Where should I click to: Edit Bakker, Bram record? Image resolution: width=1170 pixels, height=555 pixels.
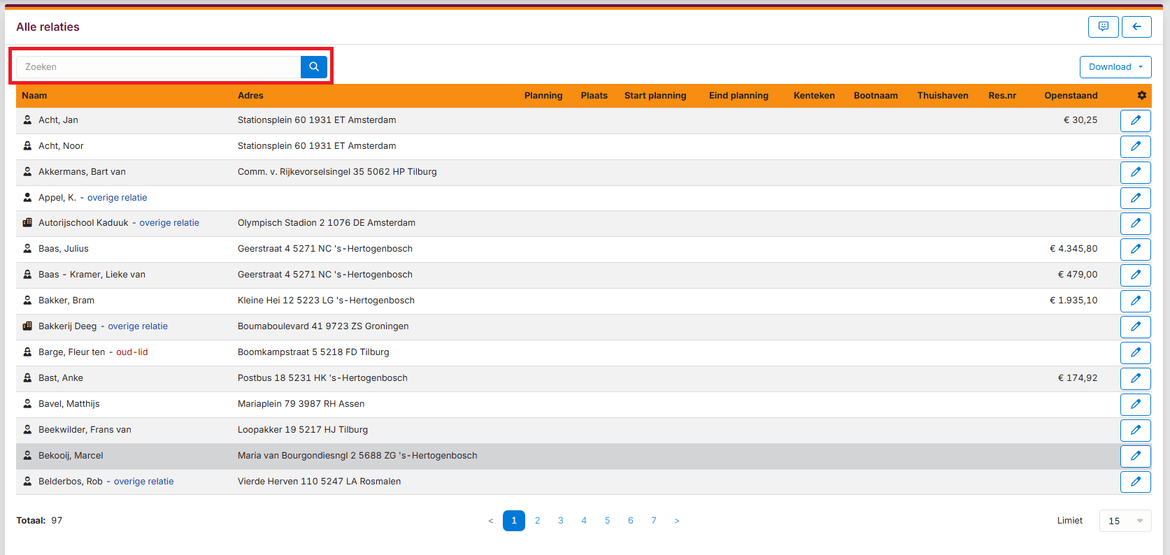coord(1135,301)
